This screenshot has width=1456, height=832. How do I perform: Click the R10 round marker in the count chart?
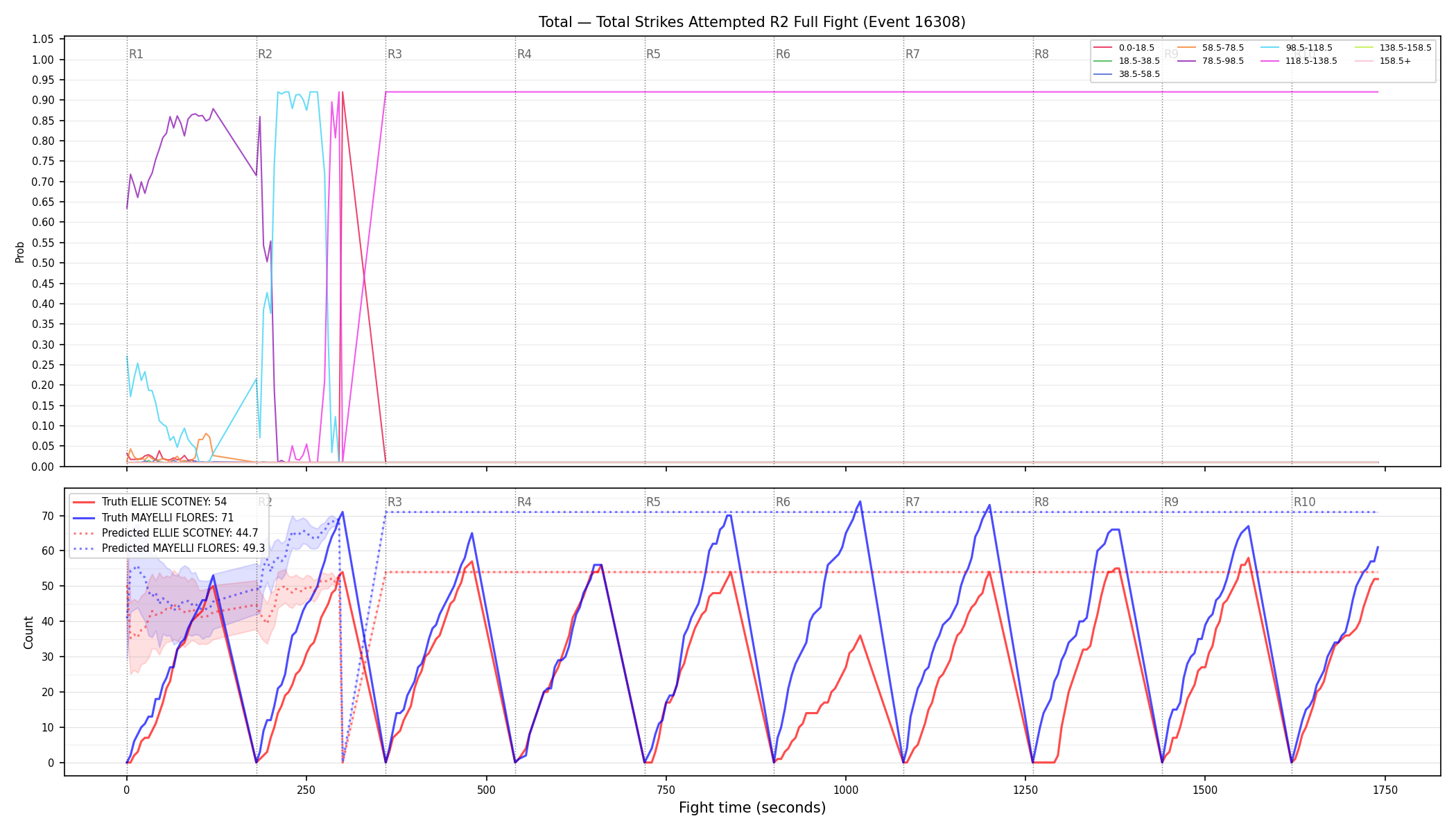tap(1304, 502)
